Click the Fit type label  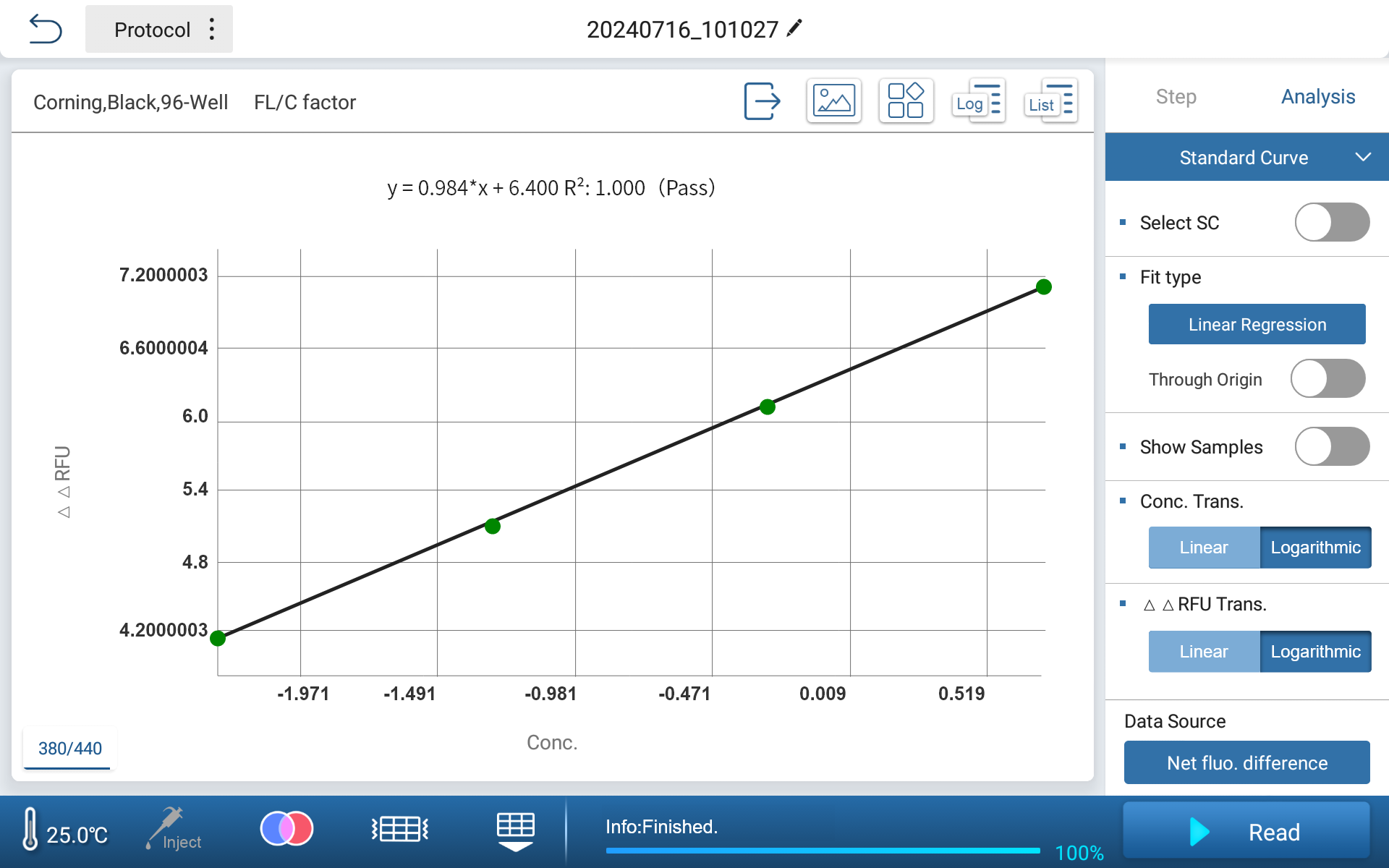[x=1171, y=277]
